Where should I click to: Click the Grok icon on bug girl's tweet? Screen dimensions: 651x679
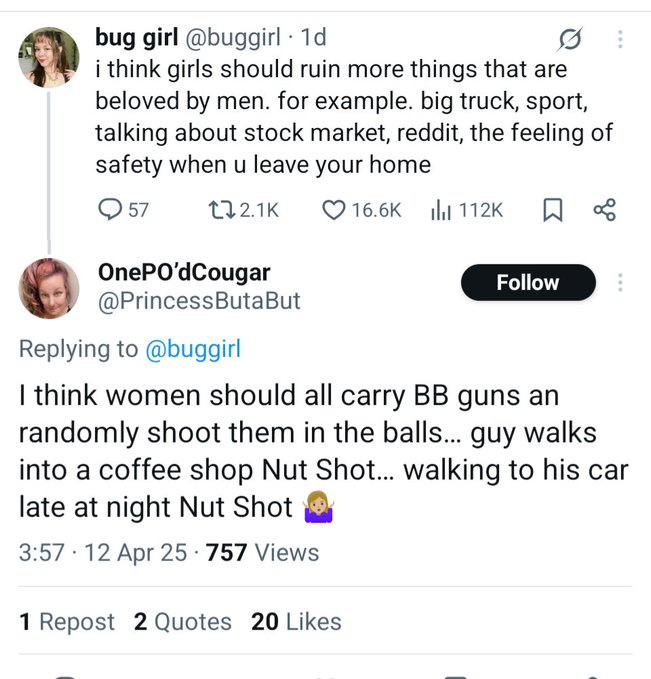(570, 40)
